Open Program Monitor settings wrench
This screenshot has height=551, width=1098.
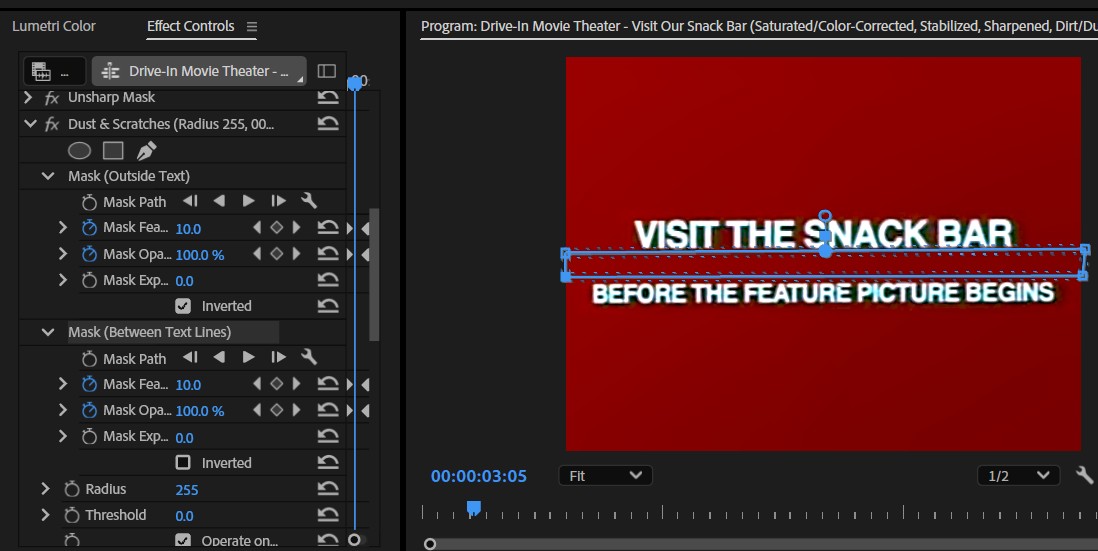[x=1084, y=475]
